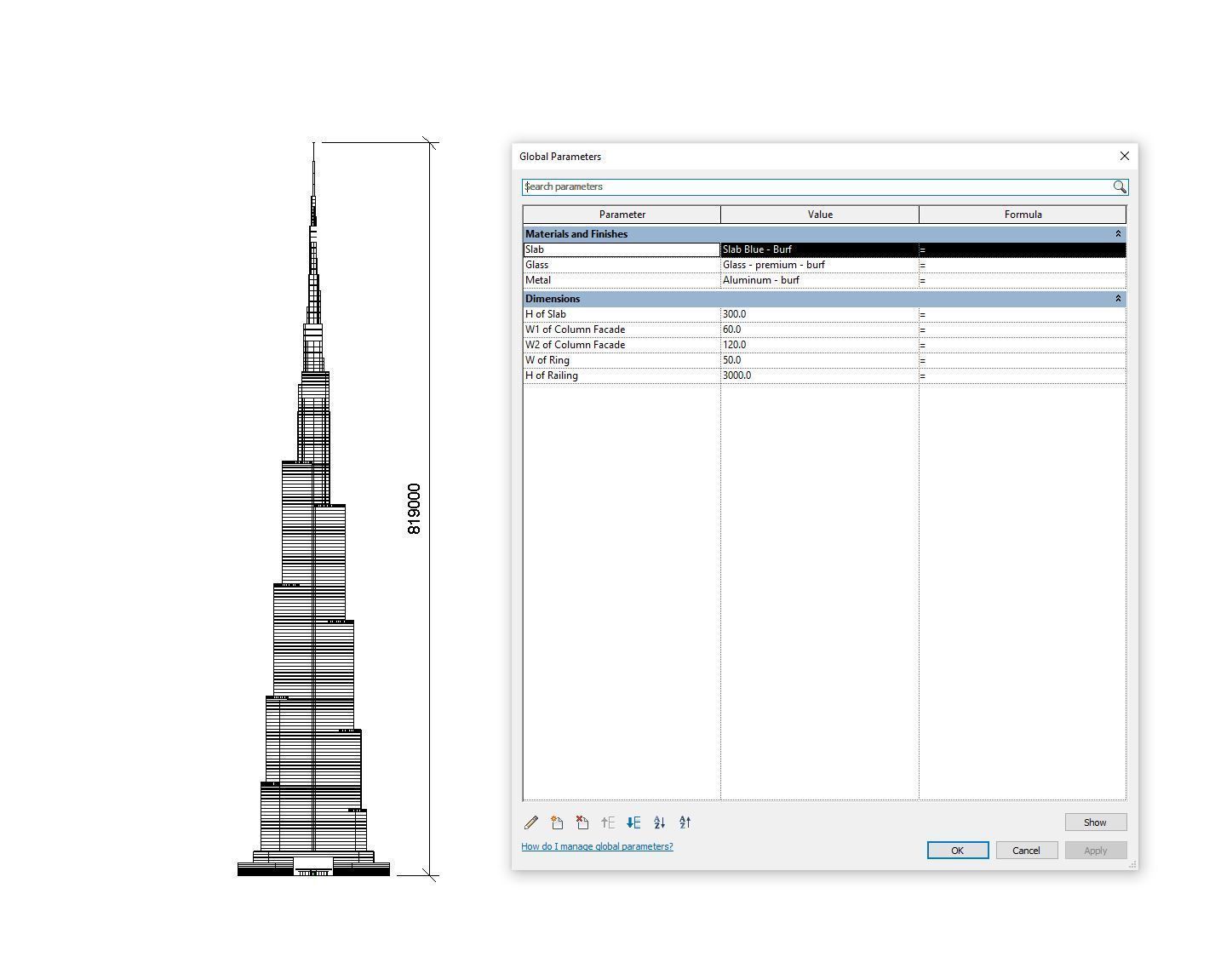This screenshot has height=980, width=1215.
Task: Click the 120.0 value cell
Action: (820, 345)
